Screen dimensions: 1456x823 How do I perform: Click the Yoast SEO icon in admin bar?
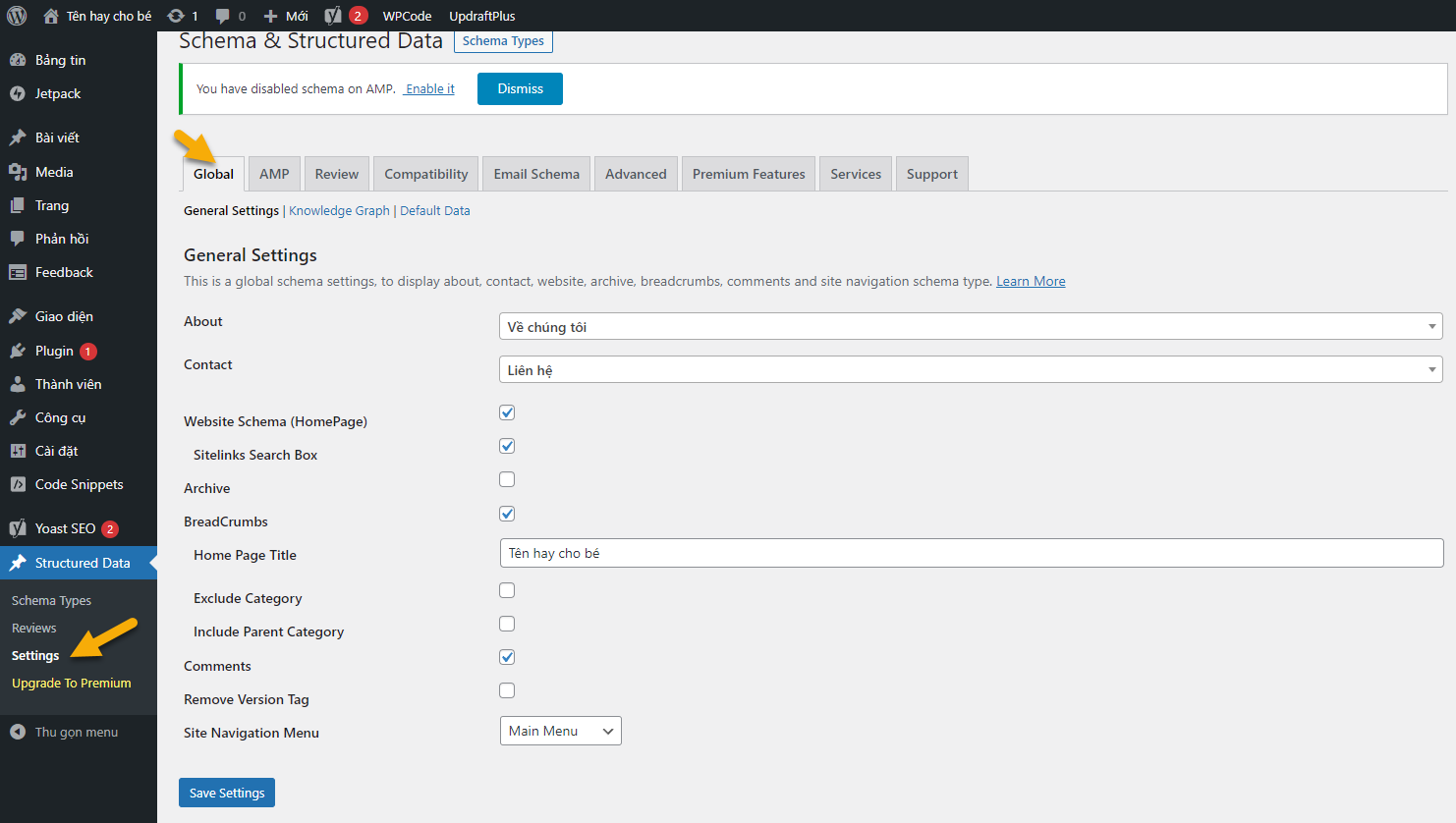click(x=334, y=16)
